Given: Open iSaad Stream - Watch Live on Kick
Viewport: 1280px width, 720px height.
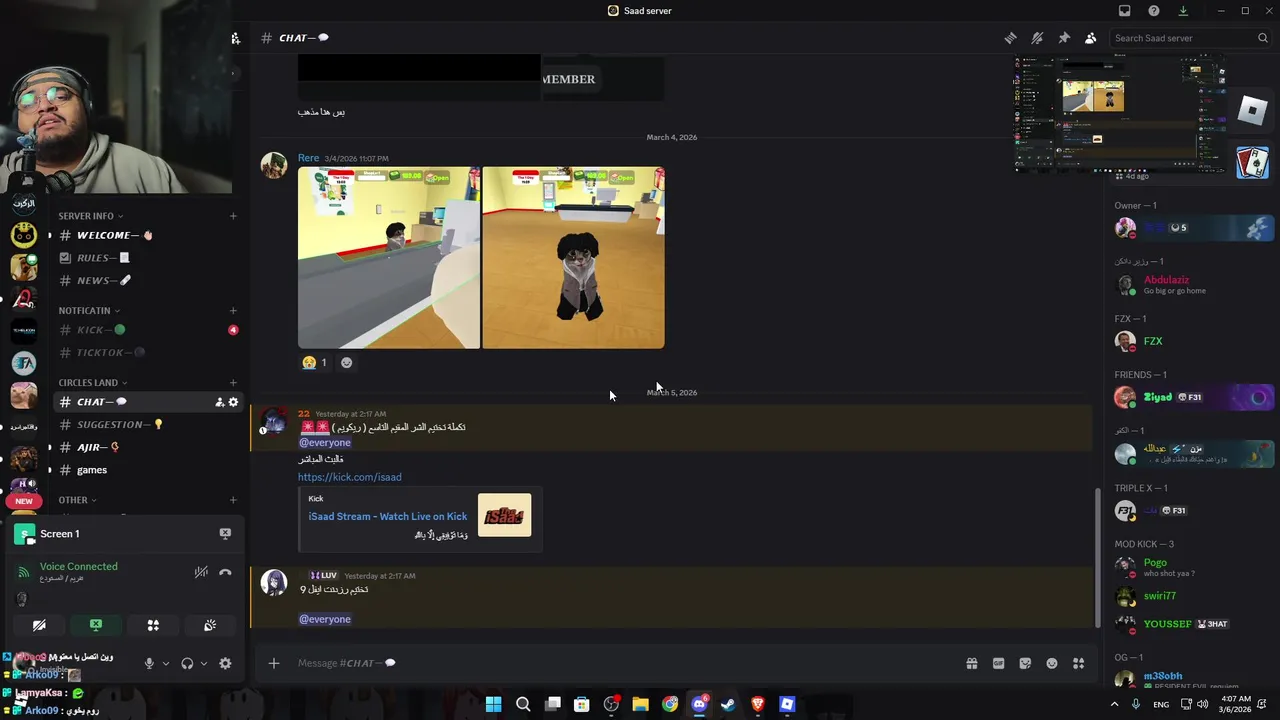Looking at the screenshot, I should pyautogui.click(x=388, y=517).
